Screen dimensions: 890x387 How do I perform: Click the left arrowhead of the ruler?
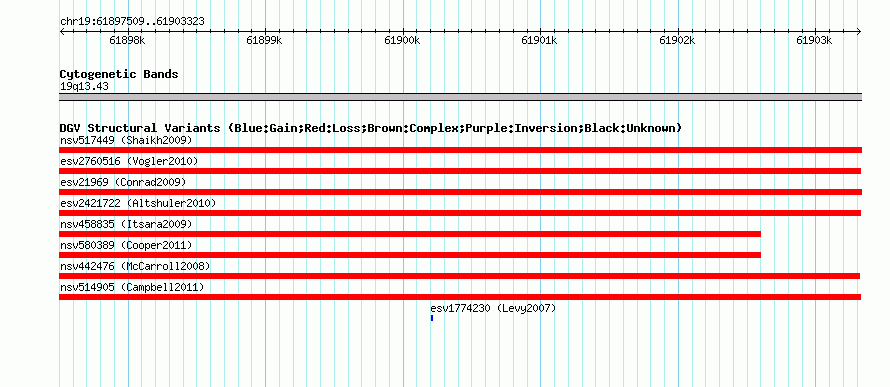pos(62,31)
